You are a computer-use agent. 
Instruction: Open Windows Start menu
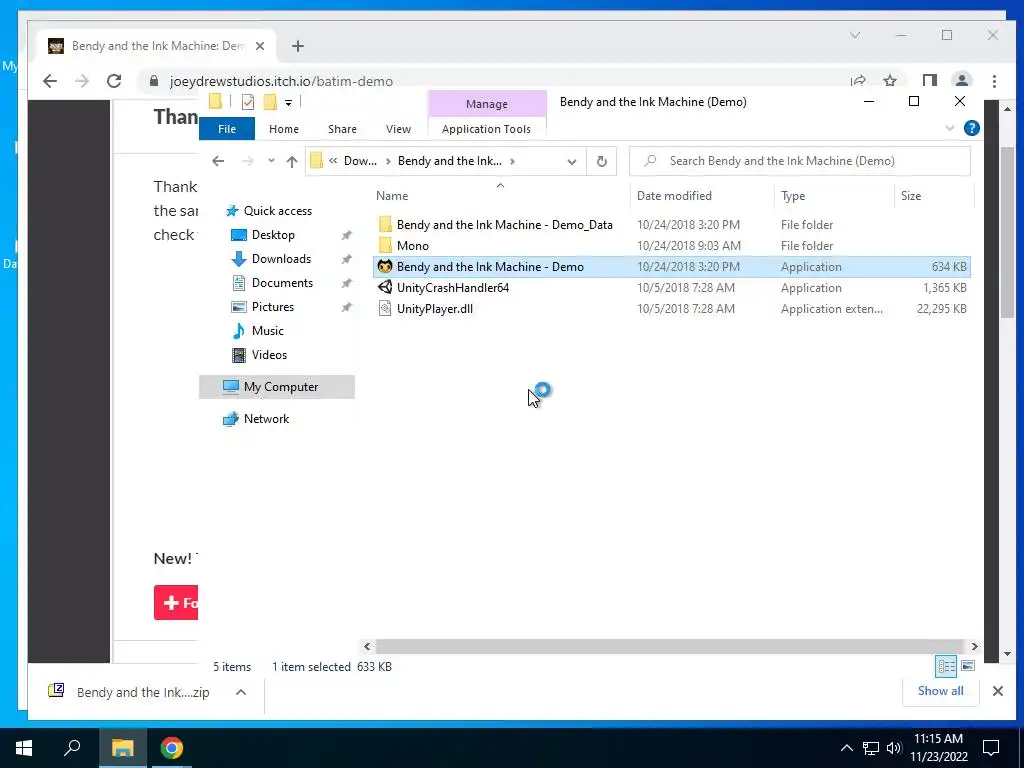pos(24,748)
